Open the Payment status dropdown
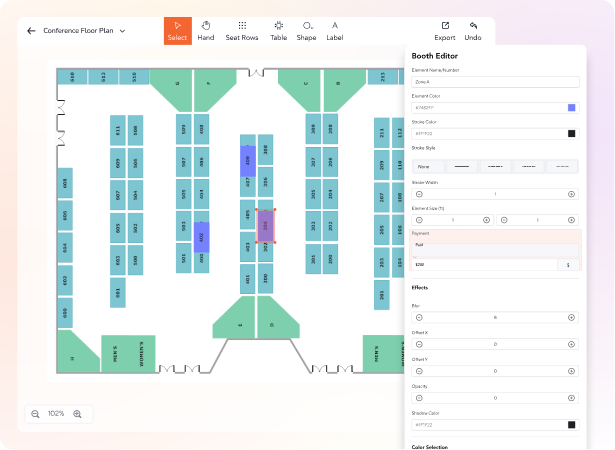 (x=495, y=250)
